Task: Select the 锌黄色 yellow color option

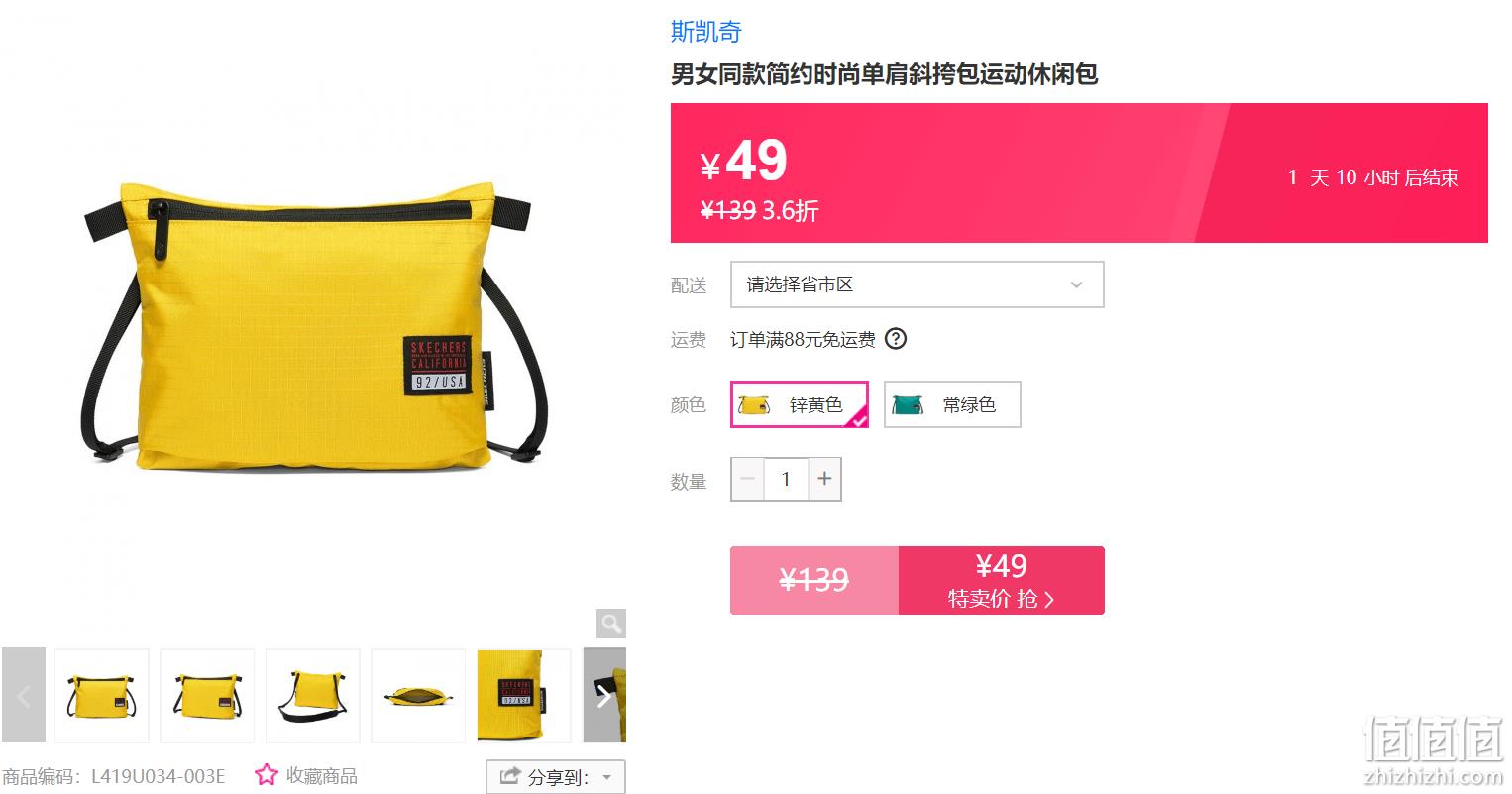Action: pos(800,404)
